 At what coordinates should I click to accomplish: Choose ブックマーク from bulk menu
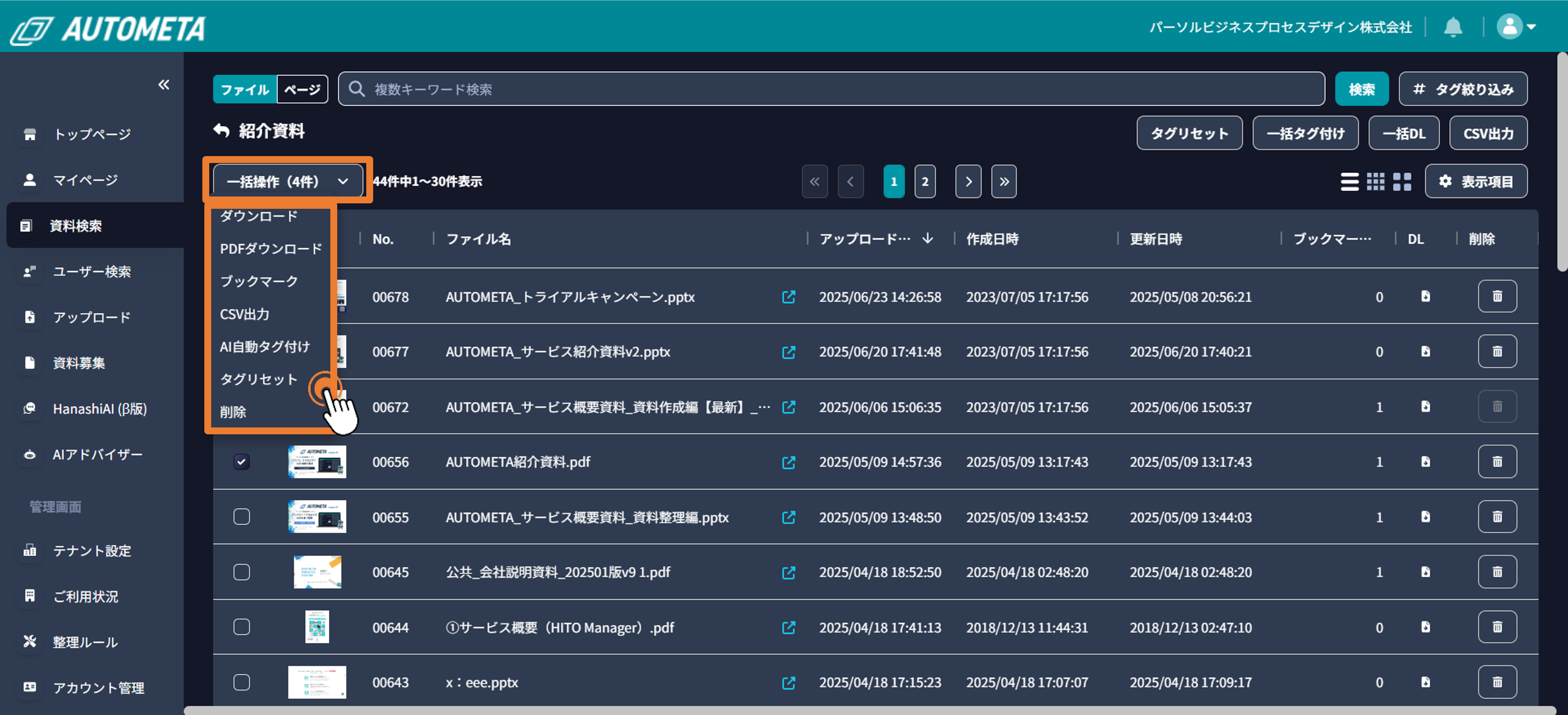pyautogui.click(x=258, y=281)
